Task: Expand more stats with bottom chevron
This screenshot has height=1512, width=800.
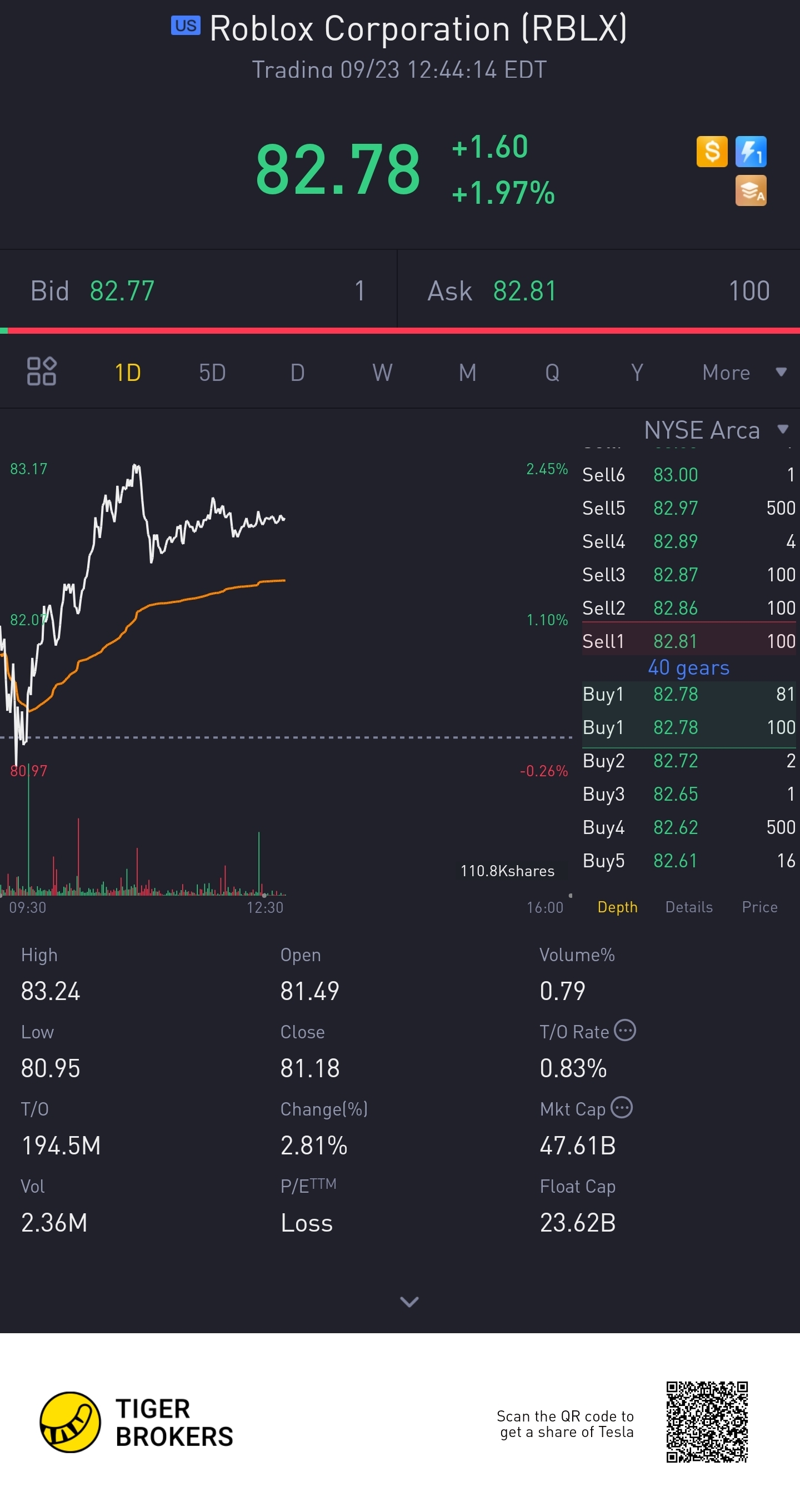Action: pyautogui.click(x=409, y=1302)
